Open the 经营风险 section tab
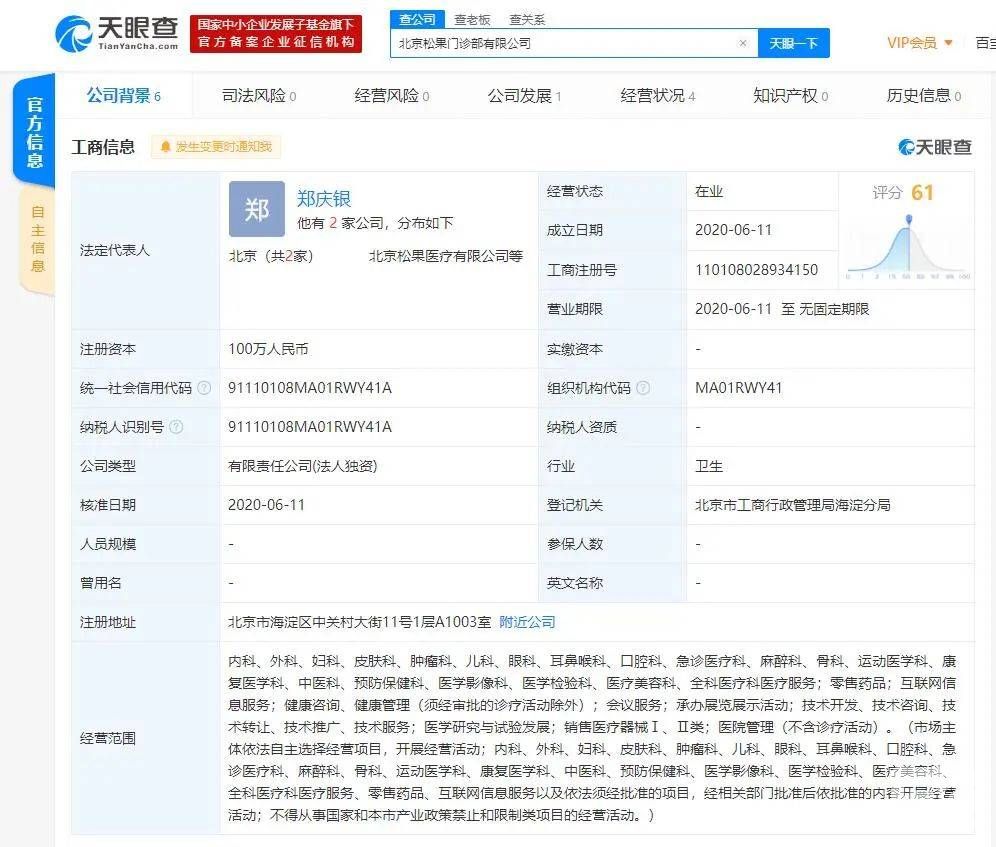This screenshot has width=996, height=847. [x=391, y=96]
